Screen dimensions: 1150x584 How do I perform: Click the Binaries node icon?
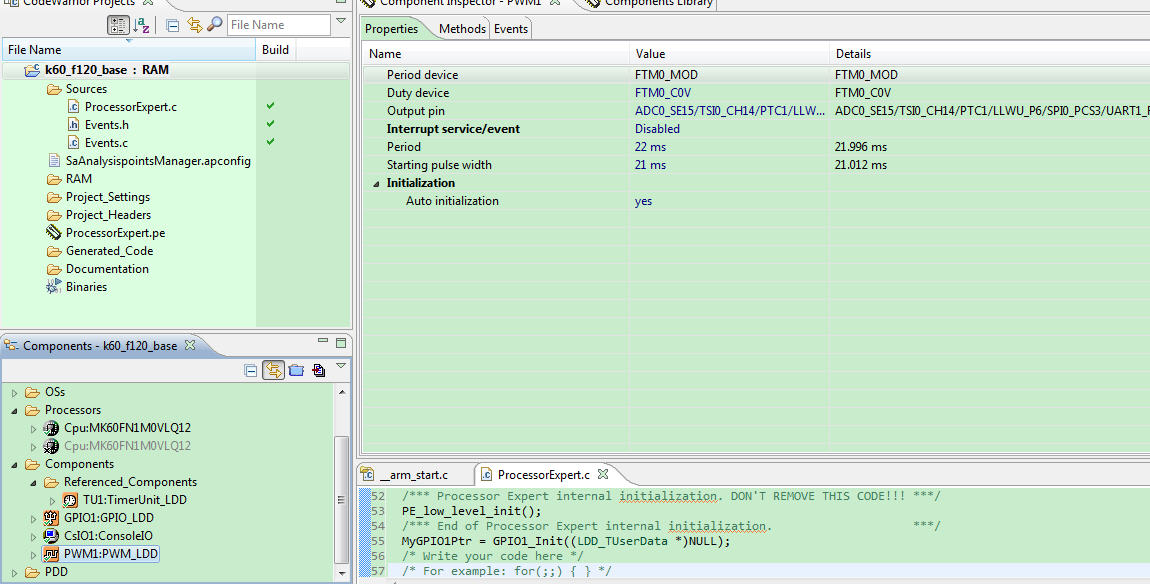click(54, 286)
